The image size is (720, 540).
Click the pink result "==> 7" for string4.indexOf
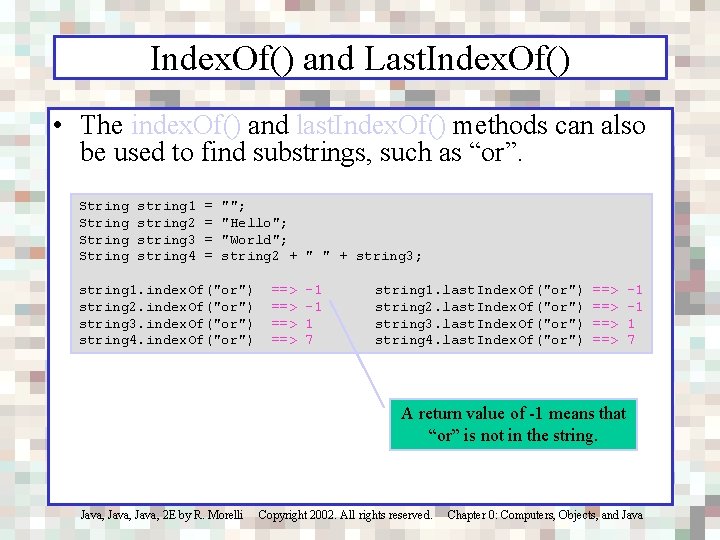tap(292, 340)
